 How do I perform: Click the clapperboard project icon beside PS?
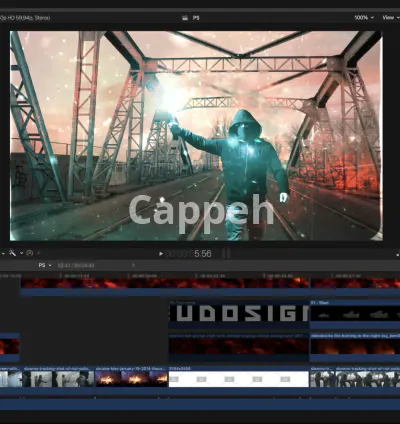click(x=185, y=18)
